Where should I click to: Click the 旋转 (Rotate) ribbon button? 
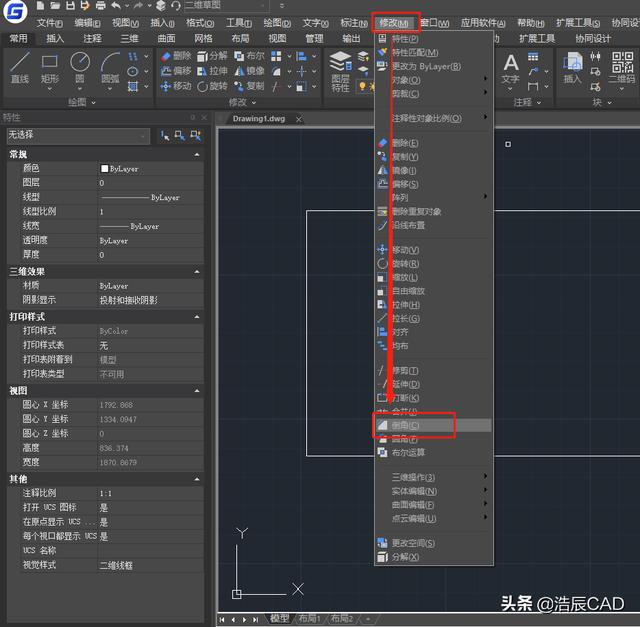click(x=212, y=86)
